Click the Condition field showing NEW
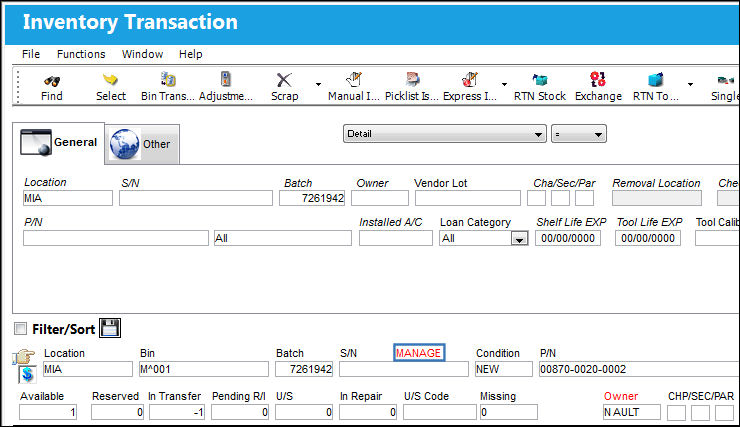This screenshot has height=427, width=740. 504,369
